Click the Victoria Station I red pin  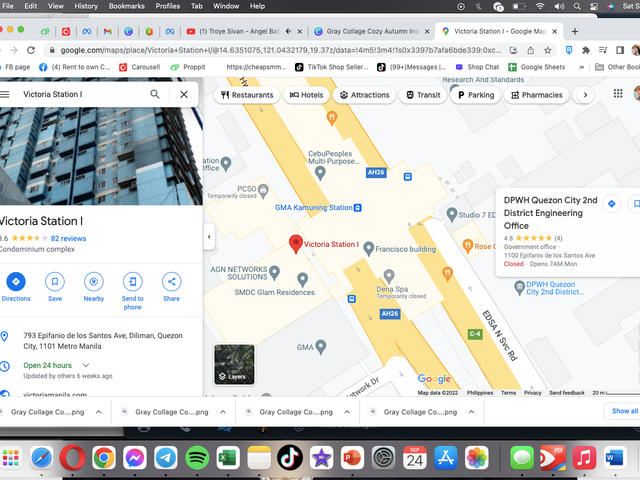[x=296, y=244]
